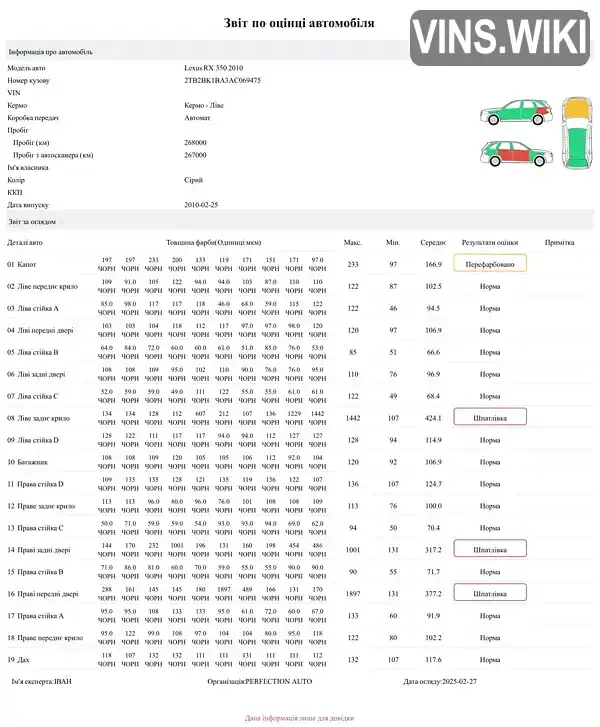This screenshot has width=600, height=727.
Task: Click the Шпатлівка badge for Ліве заднє крило
Action: pyautogui.click(x=490, y=417)
